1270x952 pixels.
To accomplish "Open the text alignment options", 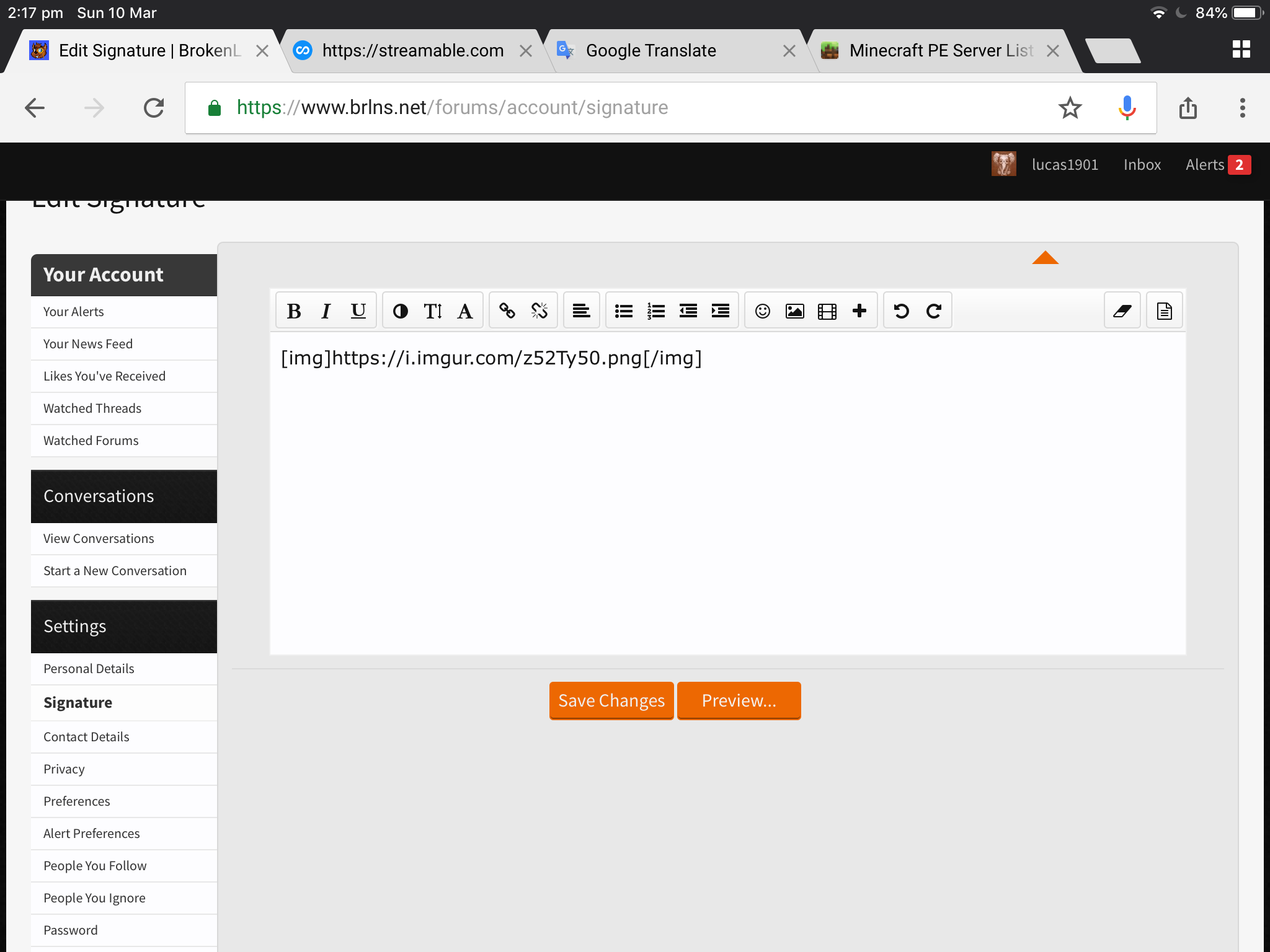I will (x=582, y=311).
